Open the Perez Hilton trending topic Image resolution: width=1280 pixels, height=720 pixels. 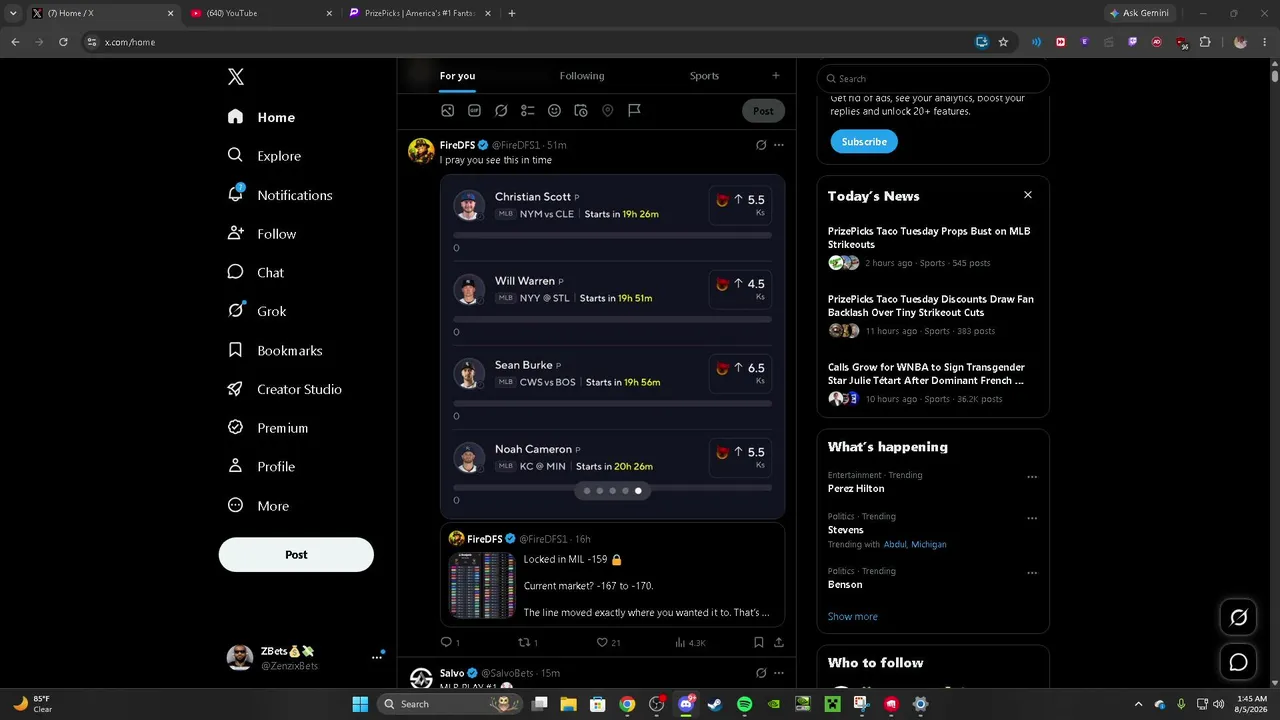pyautogui.click(x=856, y=489)
